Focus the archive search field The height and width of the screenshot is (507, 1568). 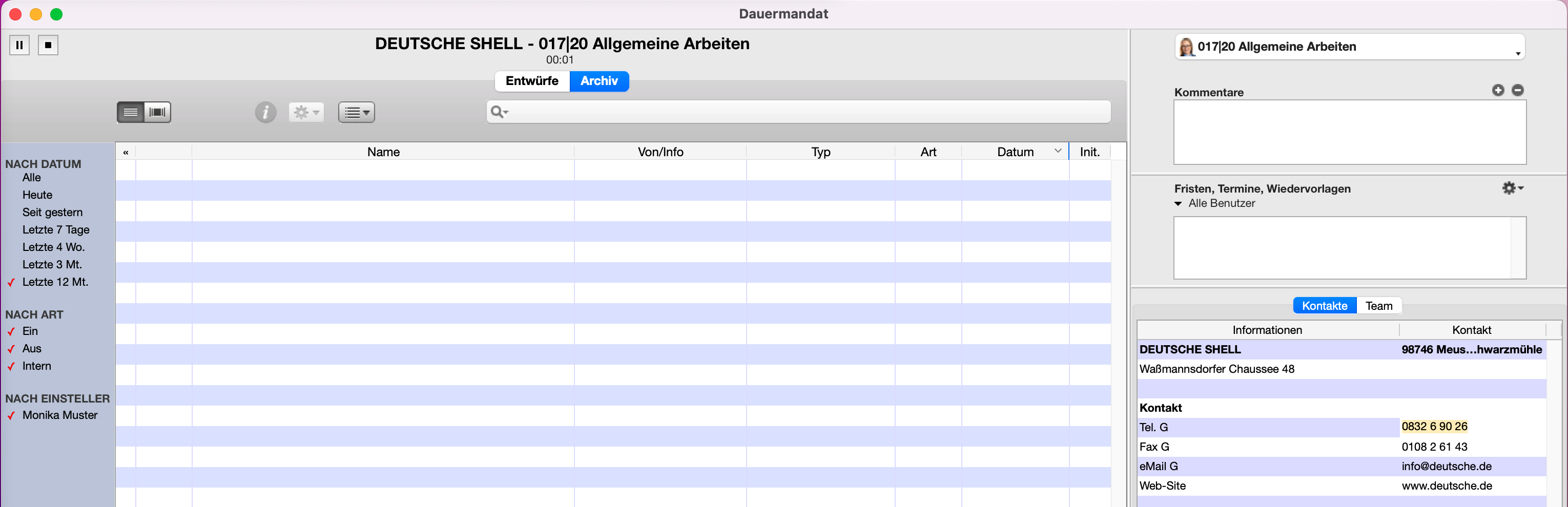pos(799,112)
